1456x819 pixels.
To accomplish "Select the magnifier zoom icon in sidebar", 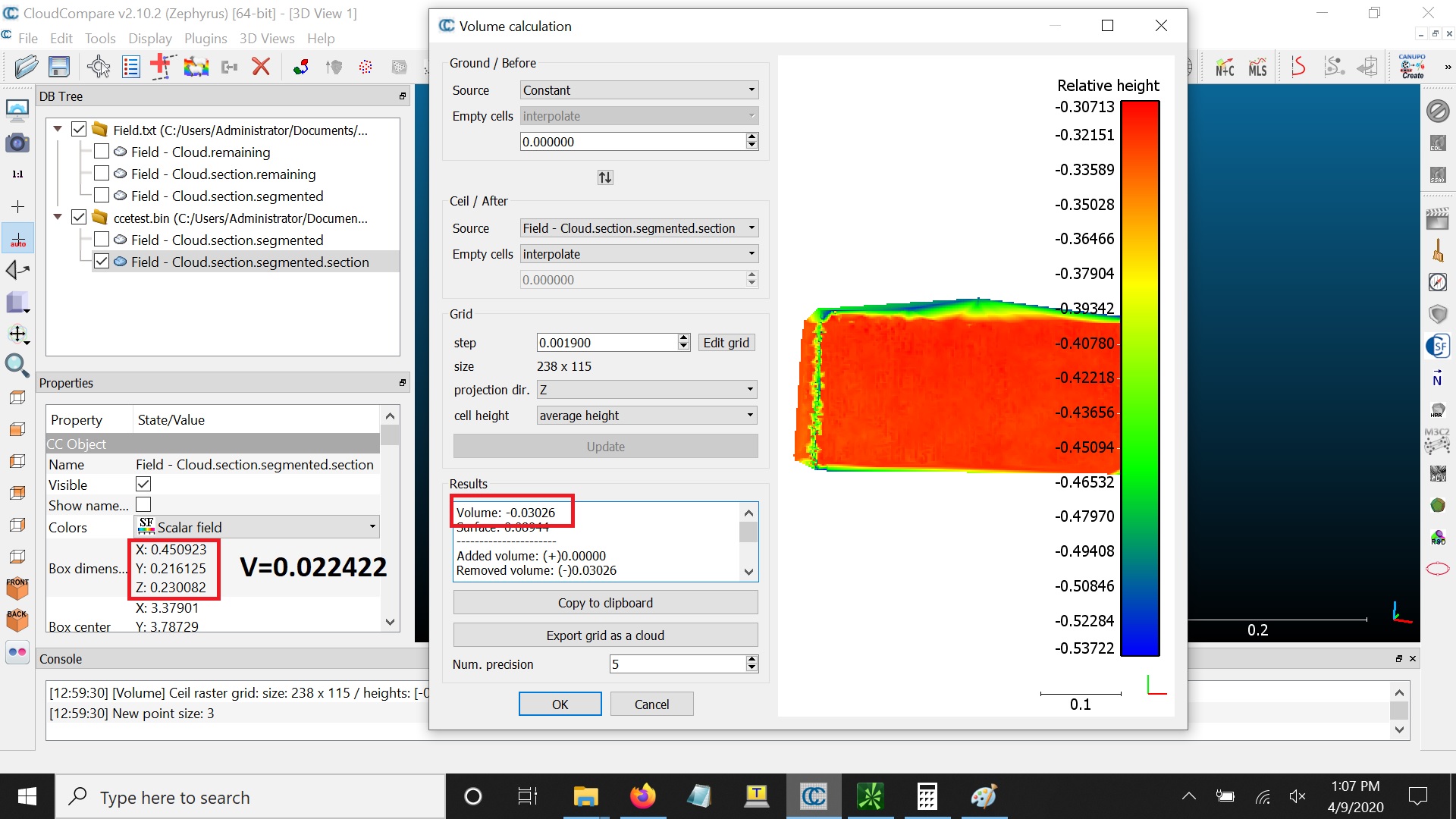I will [17, 366].
